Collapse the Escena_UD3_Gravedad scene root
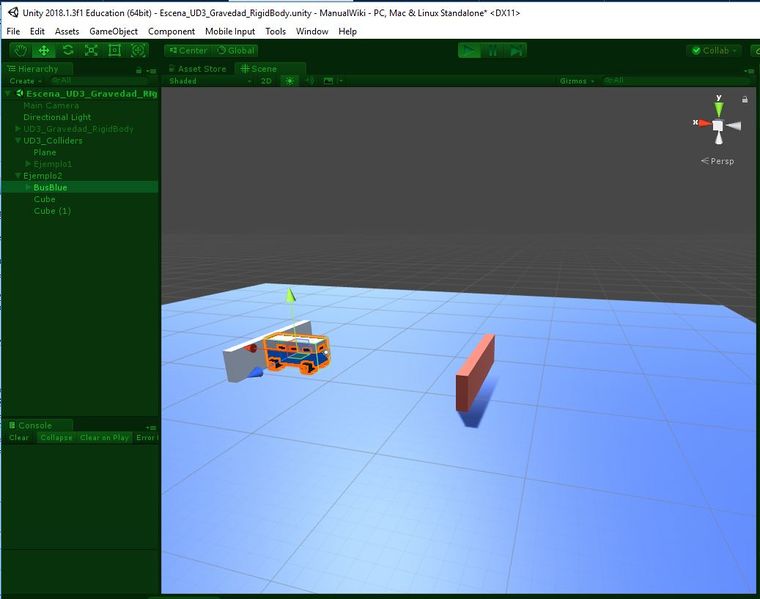Image resolution: width=760 pixels, height=599 pixels. (x=8, y=94)
